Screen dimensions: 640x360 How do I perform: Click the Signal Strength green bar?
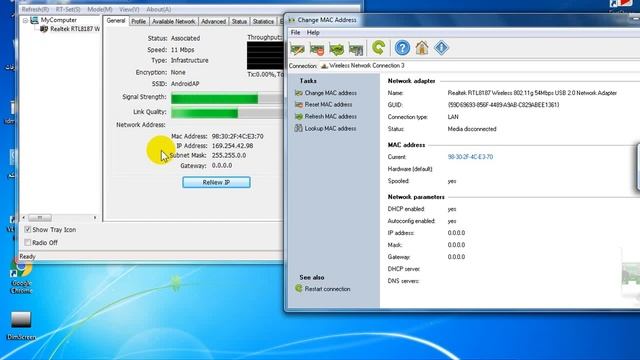(215, 99)
